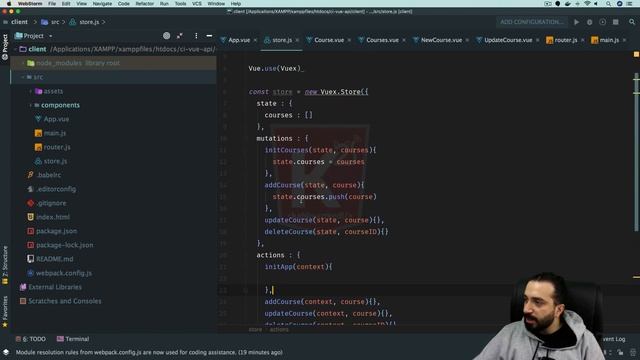
Task: Click the Locate/Scroll from Source icon
Action: tap(167, 36)
